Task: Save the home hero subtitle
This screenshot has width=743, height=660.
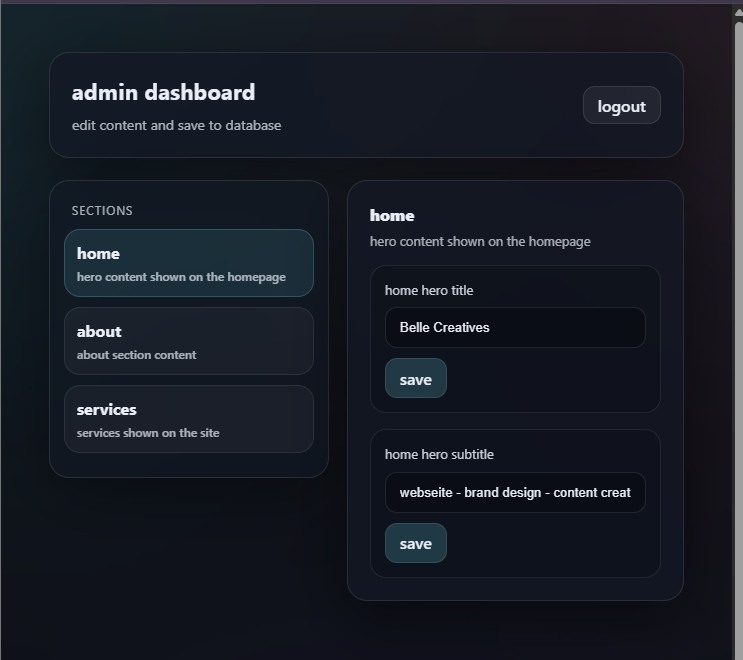Action: pos(416,543)
